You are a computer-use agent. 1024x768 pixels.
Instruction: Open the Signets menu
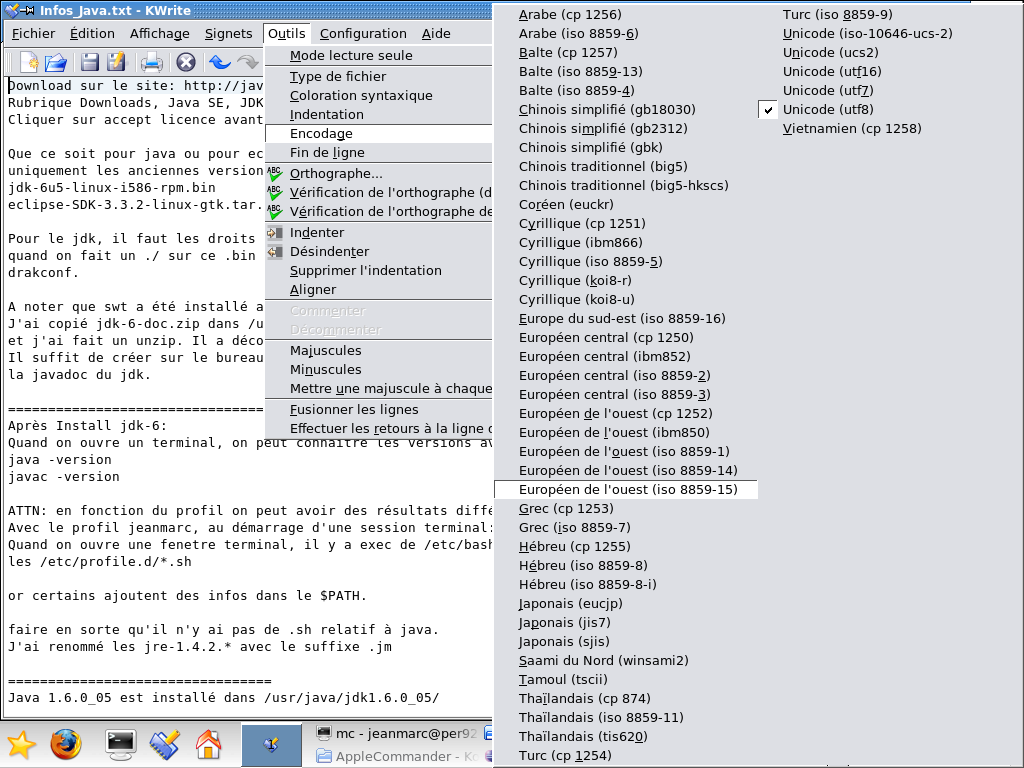coord(228,33)
